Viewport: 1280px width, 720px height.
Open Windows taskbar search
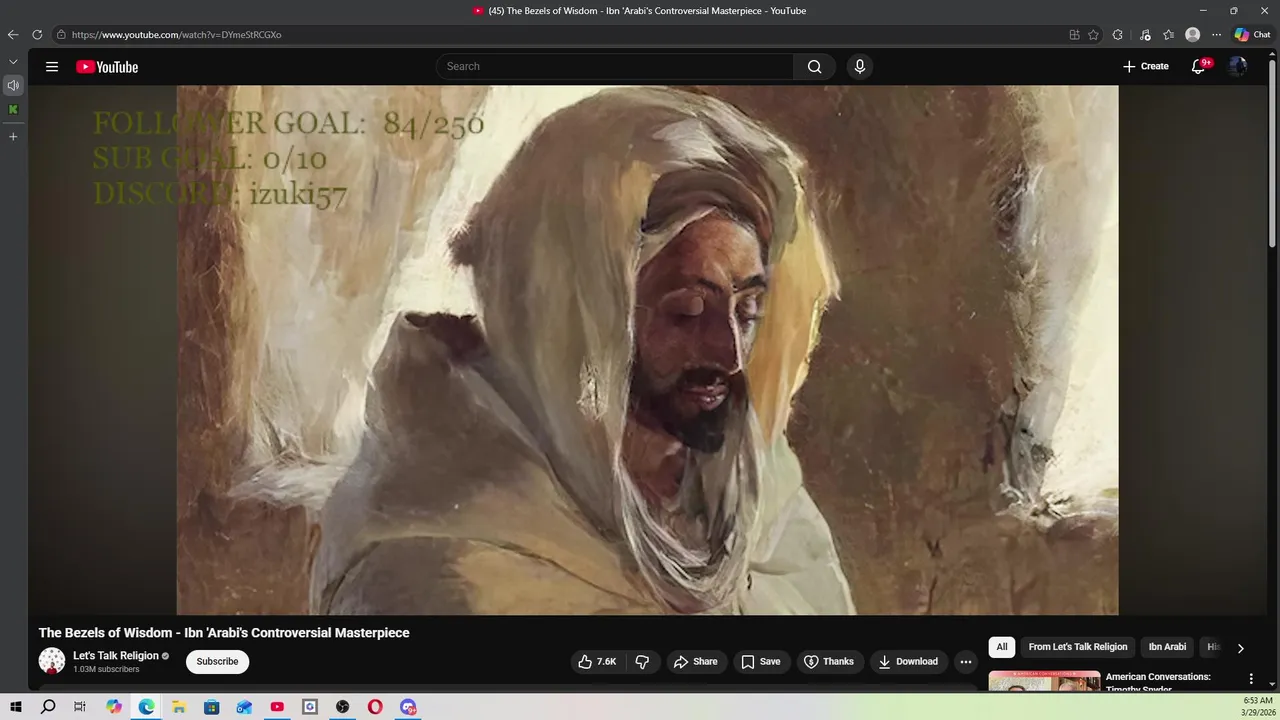tap(48, 707)
